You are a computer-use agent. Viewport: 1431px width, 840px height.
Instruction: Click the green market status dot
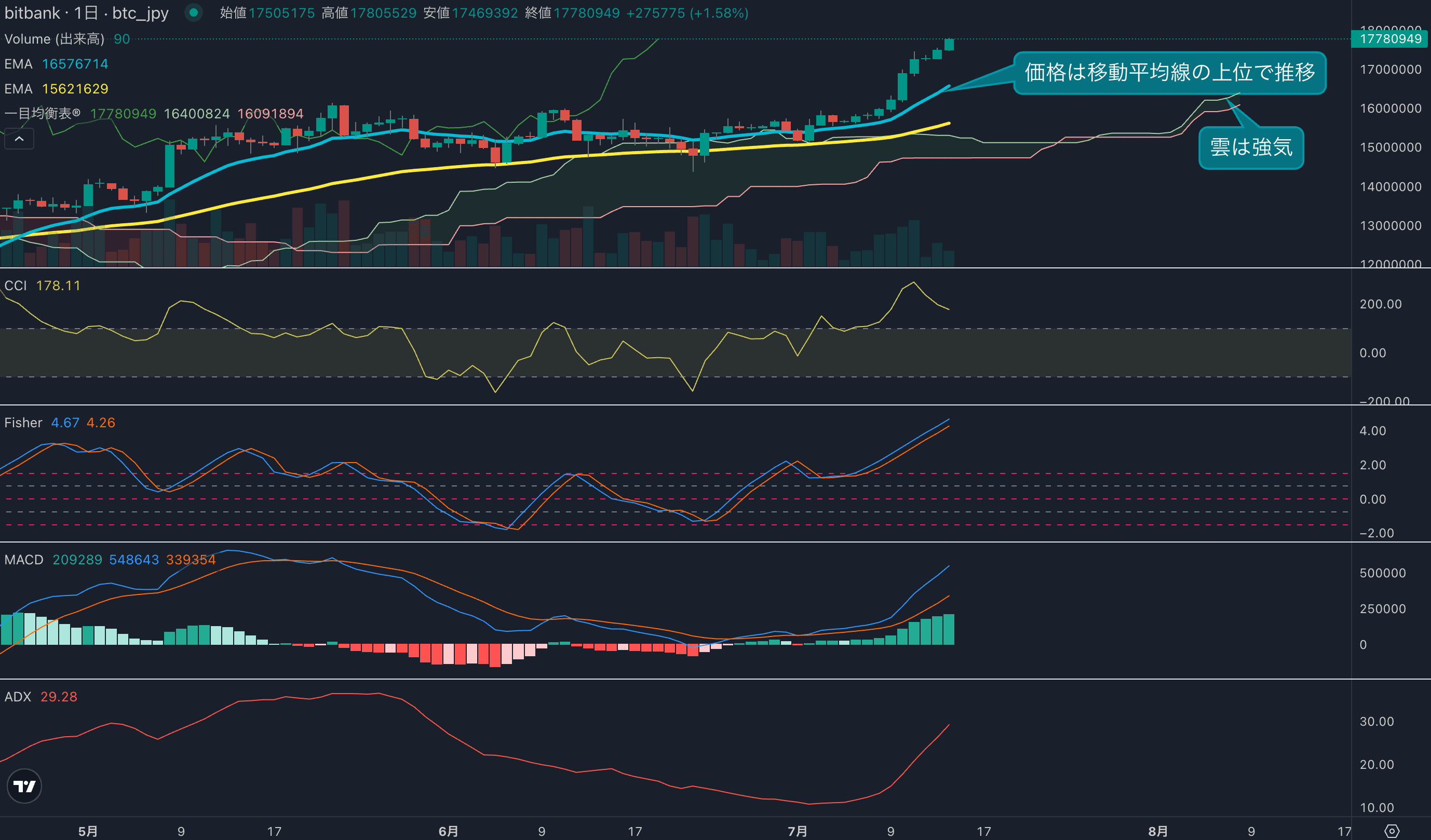pyautogui.click(x=194, y=12)
